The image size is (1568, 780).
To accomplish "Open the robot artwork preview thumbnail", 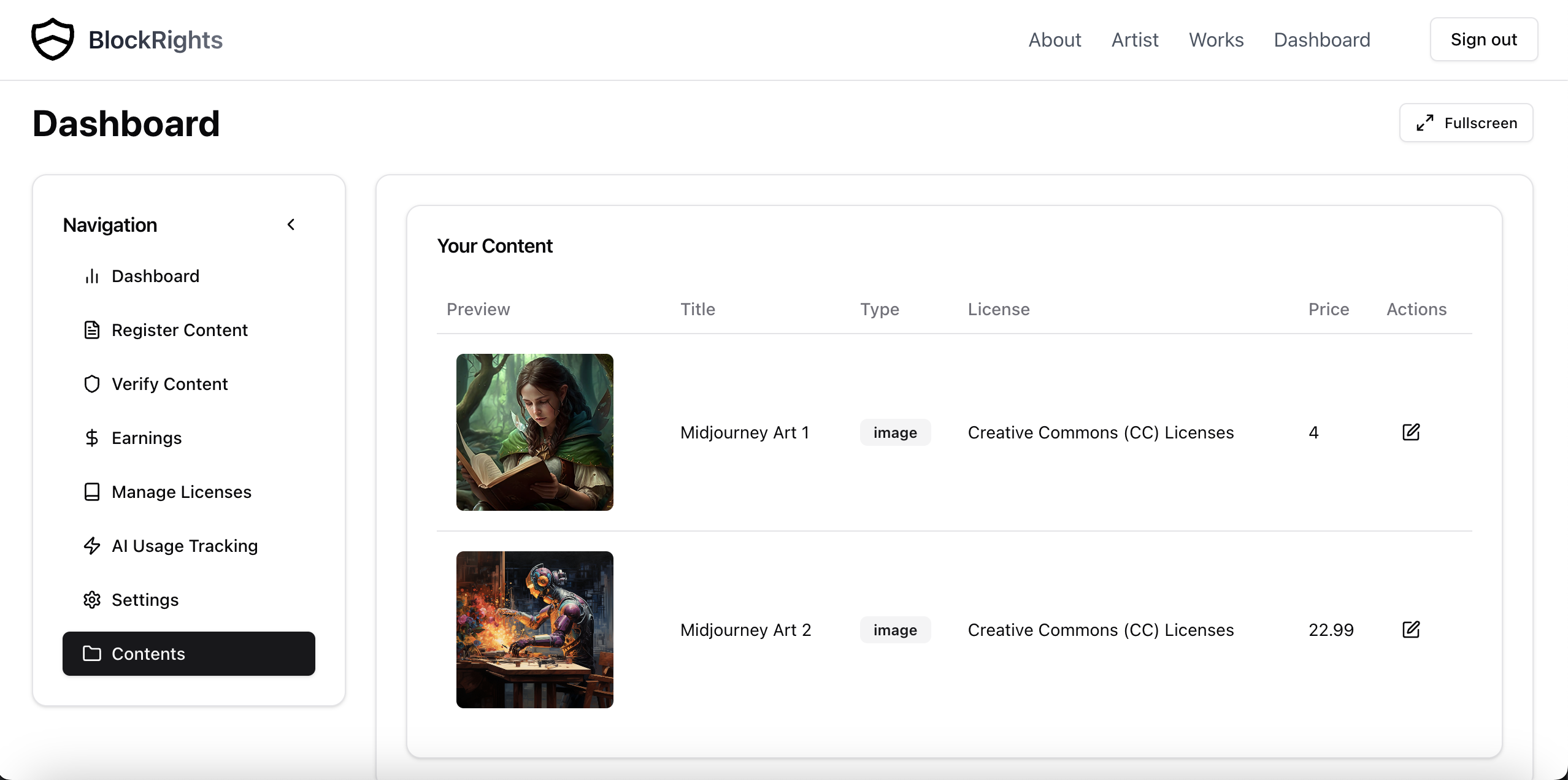I will coord(535,630).
